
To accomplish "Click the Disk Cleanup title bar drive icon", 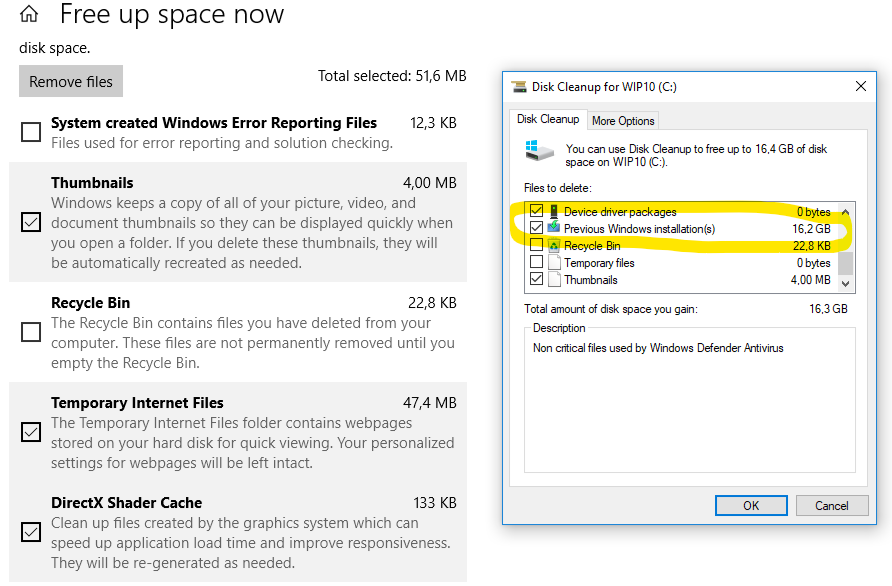I will point(519,87).
